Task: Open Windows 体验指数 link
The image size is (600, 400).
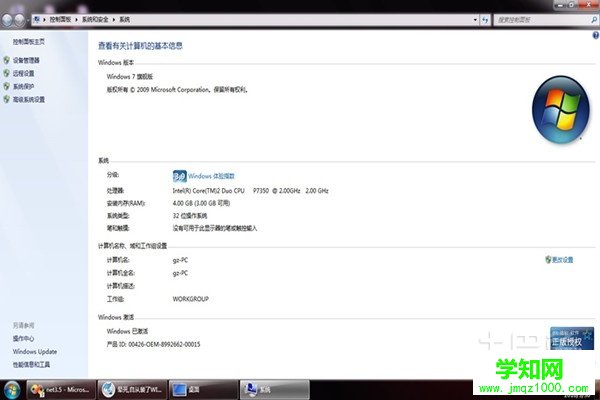Action: click(211, 176)
